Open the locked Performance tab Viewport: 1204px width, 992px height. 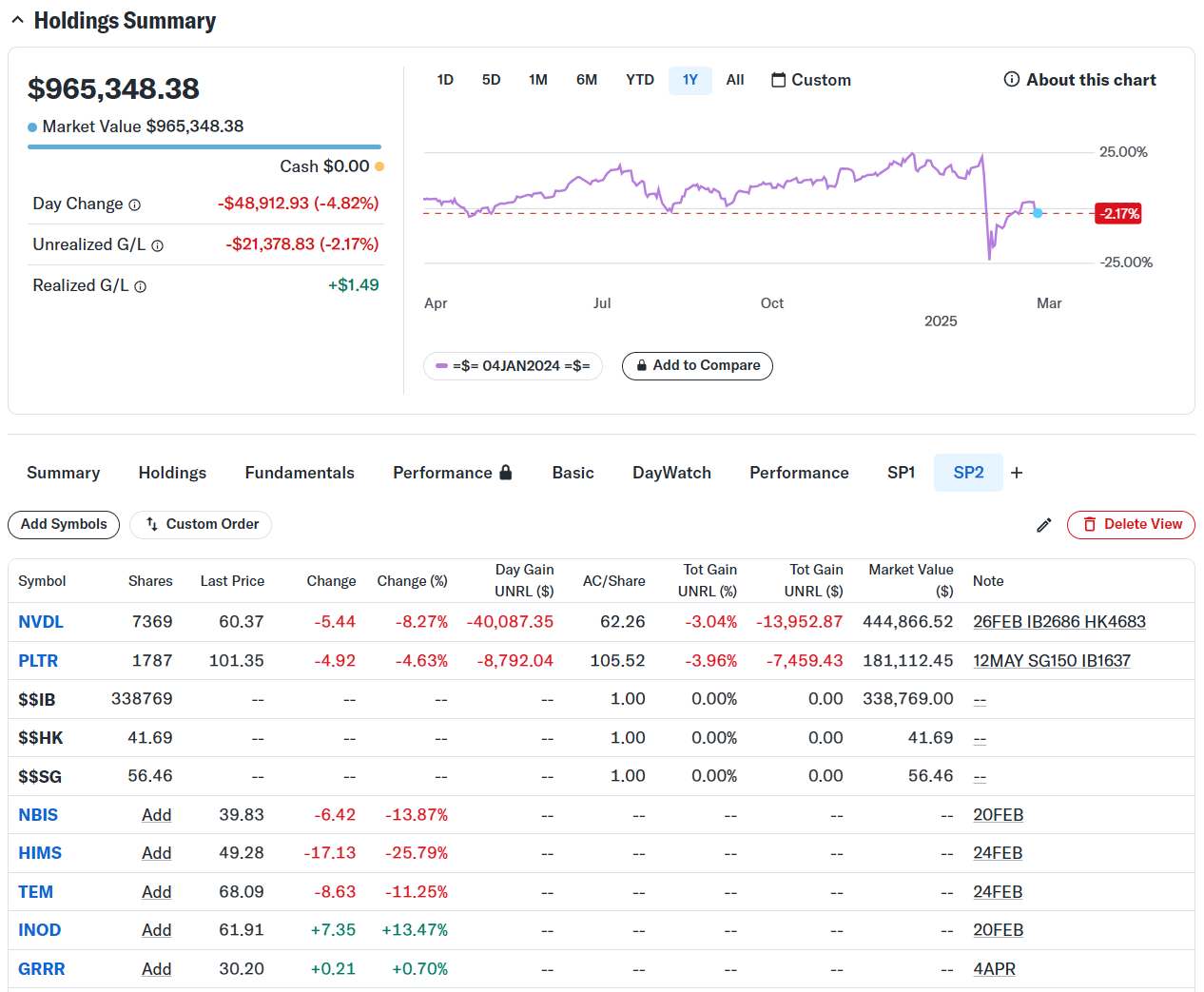point(453,473)
